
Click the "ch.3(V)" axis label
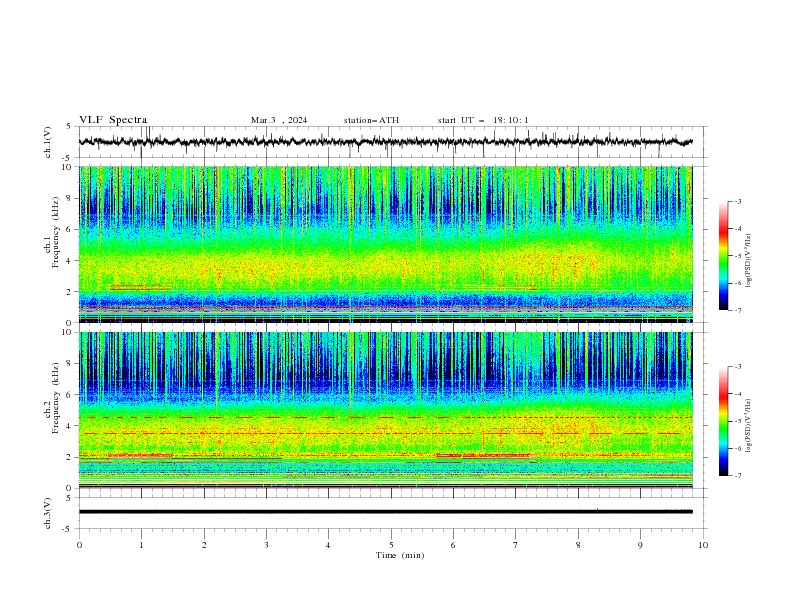[x=48, y=513]
